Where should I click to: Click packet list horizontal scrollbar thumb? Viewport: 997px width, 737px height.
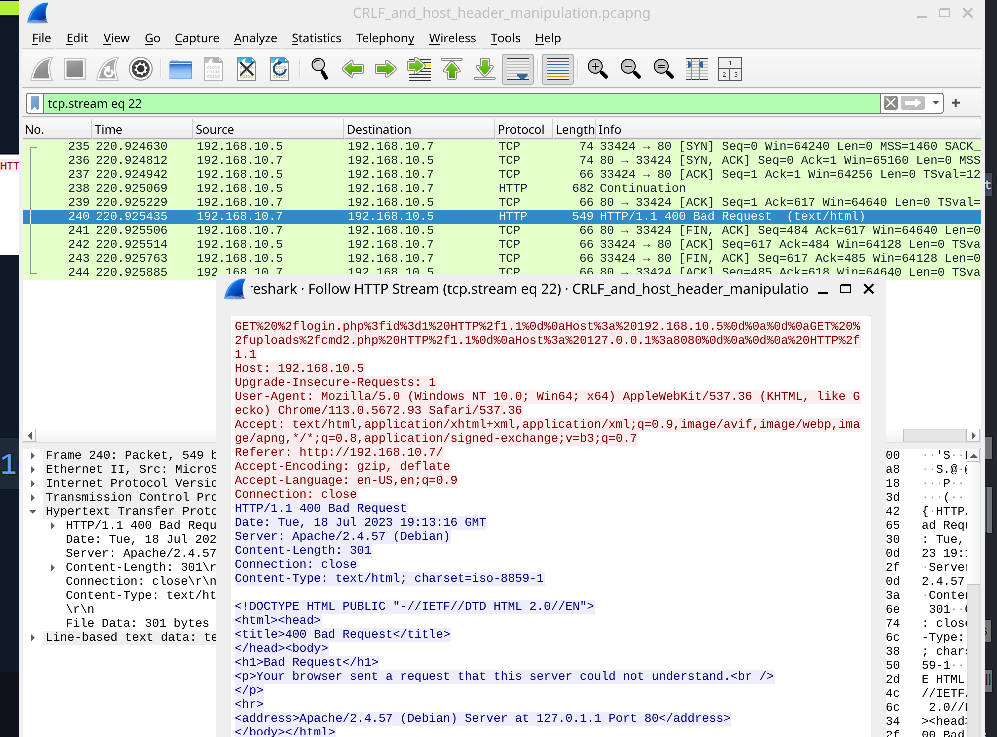point(934,436)
